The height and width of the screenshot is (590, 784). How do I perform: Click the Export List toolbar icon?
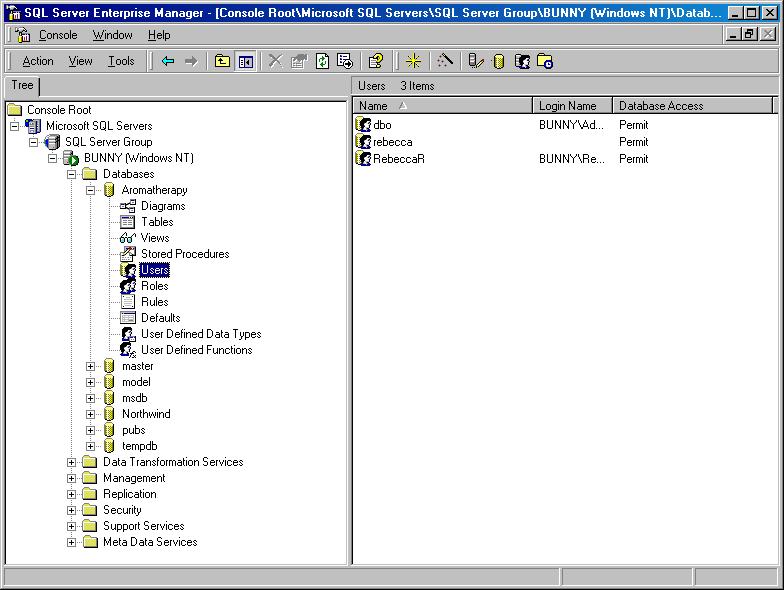coord(345,61)
